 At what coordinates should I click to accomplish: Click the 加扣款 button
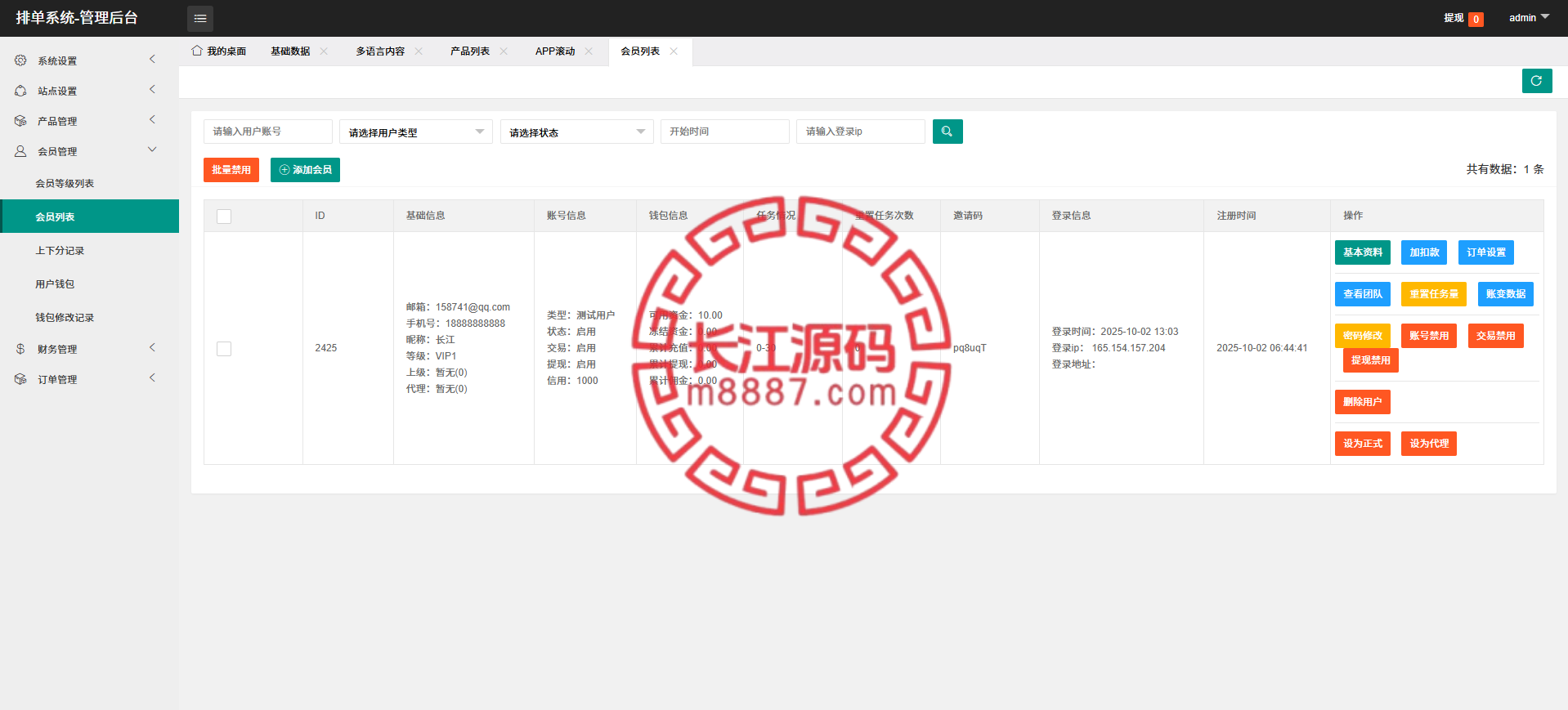[1424, 252]
